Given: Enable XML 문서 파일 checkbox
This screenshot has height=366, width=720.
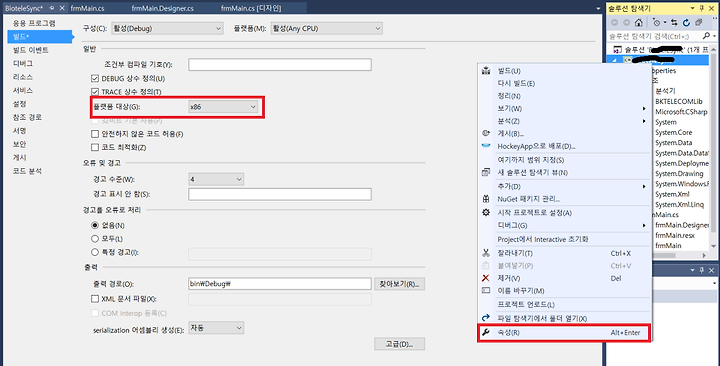Looking at the screenshot, I should click(x=95, y=299).
